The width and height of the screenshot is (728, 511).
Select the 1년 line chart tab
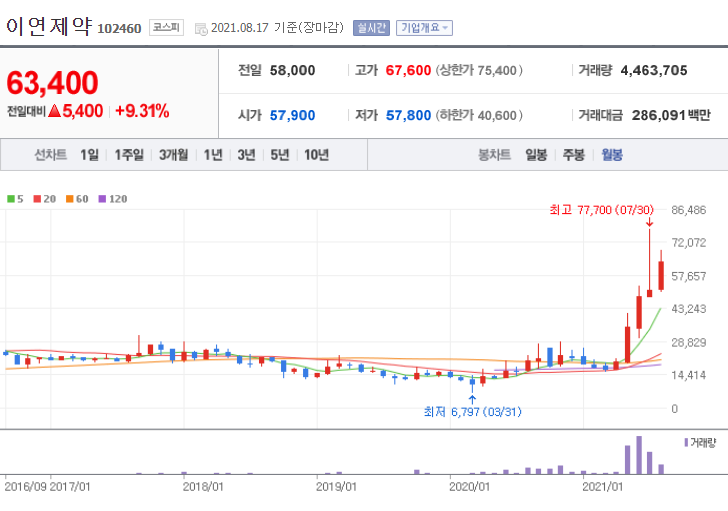(x=213, y=155)
